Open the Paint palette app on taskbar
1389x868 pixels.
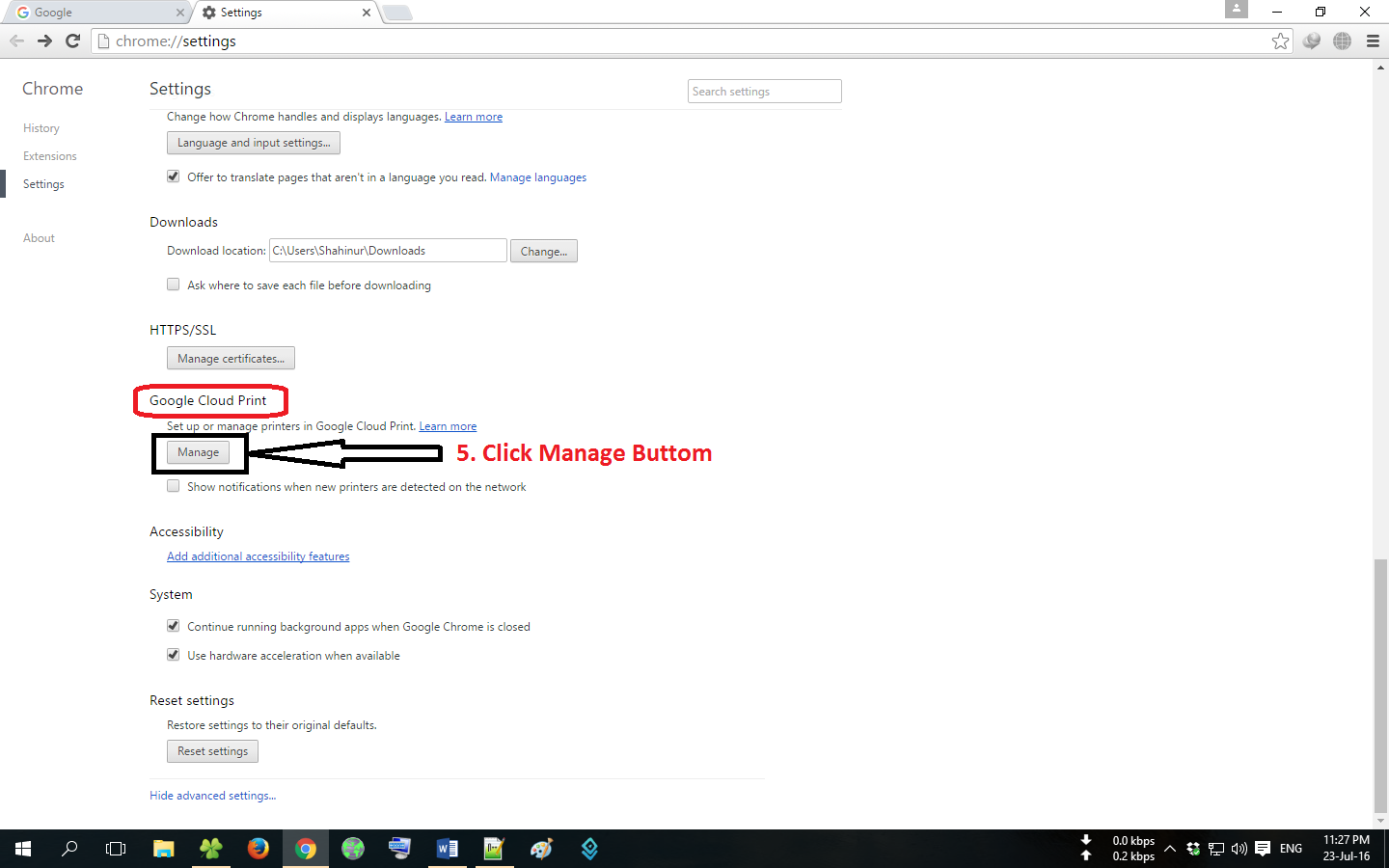tap(541, 849)
